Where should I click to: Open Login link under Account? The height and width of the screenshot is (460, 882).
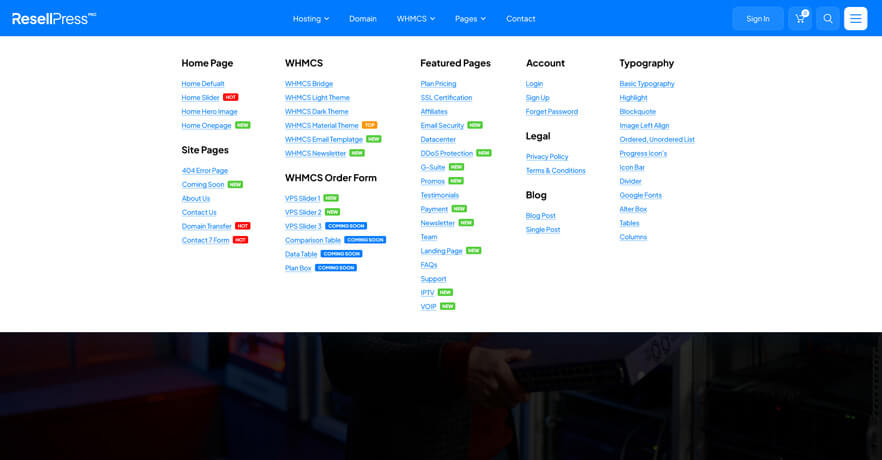click(534, 84)
